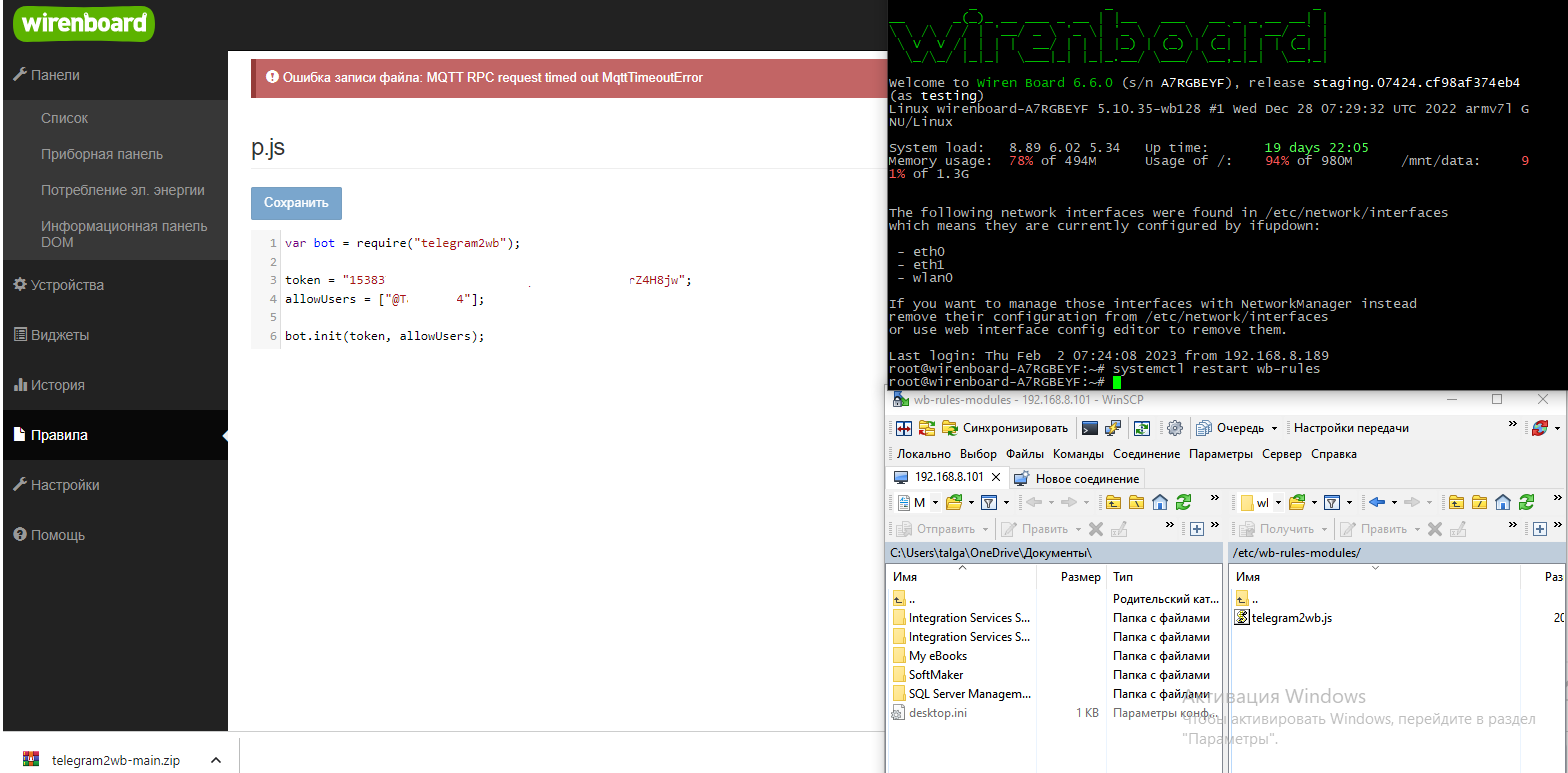
Task: Open the Сервер menu
Action: 1282,454
